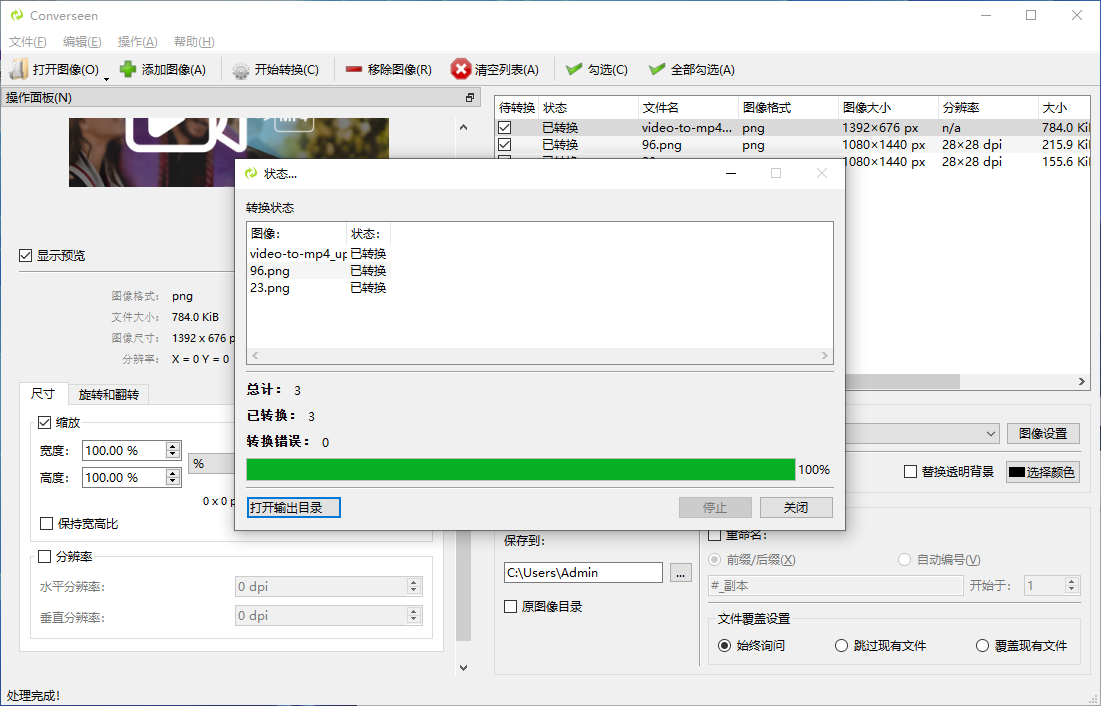Click the Remove Images (移除图像) red minus icon
1101x706 pixels.
tap(354, 70)
